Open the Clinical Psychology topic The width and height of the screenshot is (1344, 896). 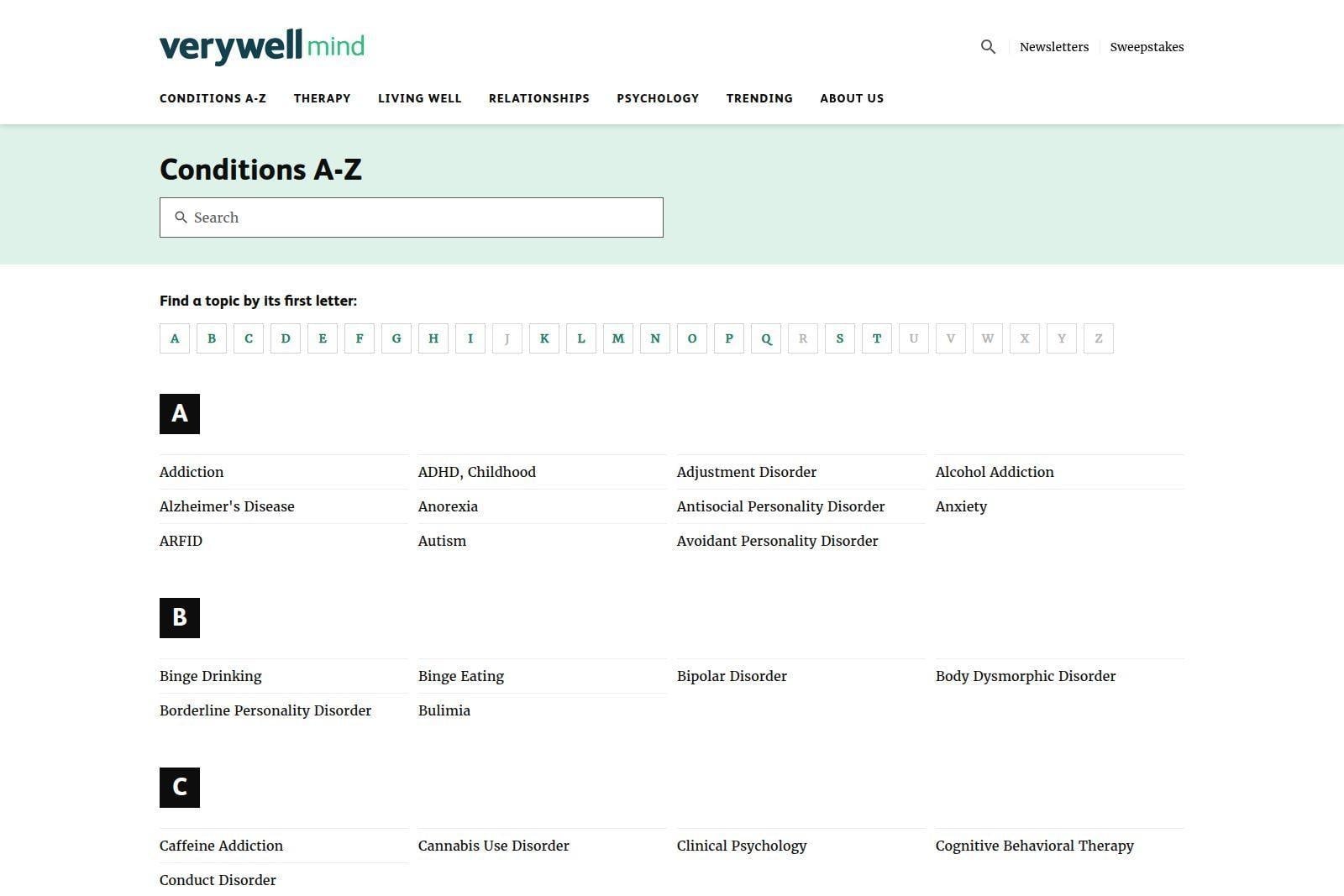(x=742, y=846)
